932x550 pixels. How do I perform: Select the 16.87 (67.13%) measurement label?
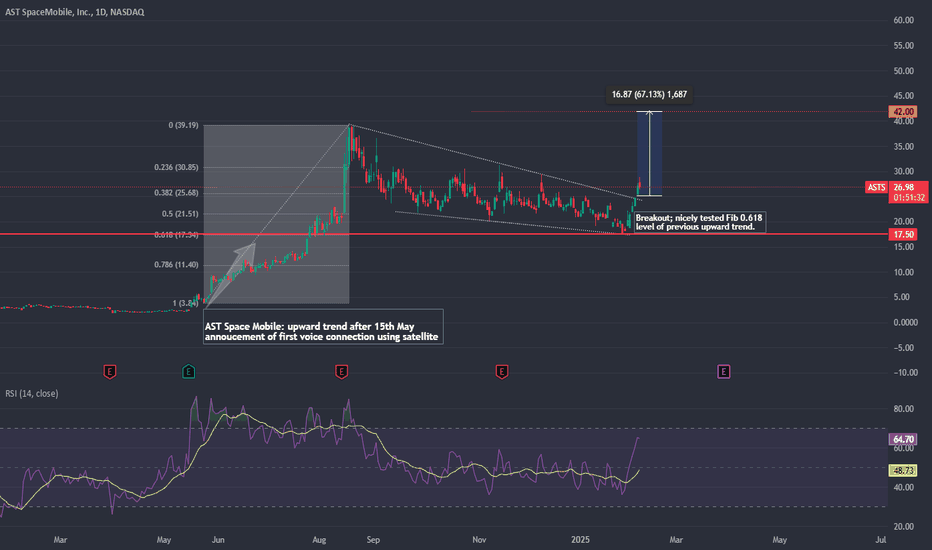pyautogui.click(x=649, y=95)
